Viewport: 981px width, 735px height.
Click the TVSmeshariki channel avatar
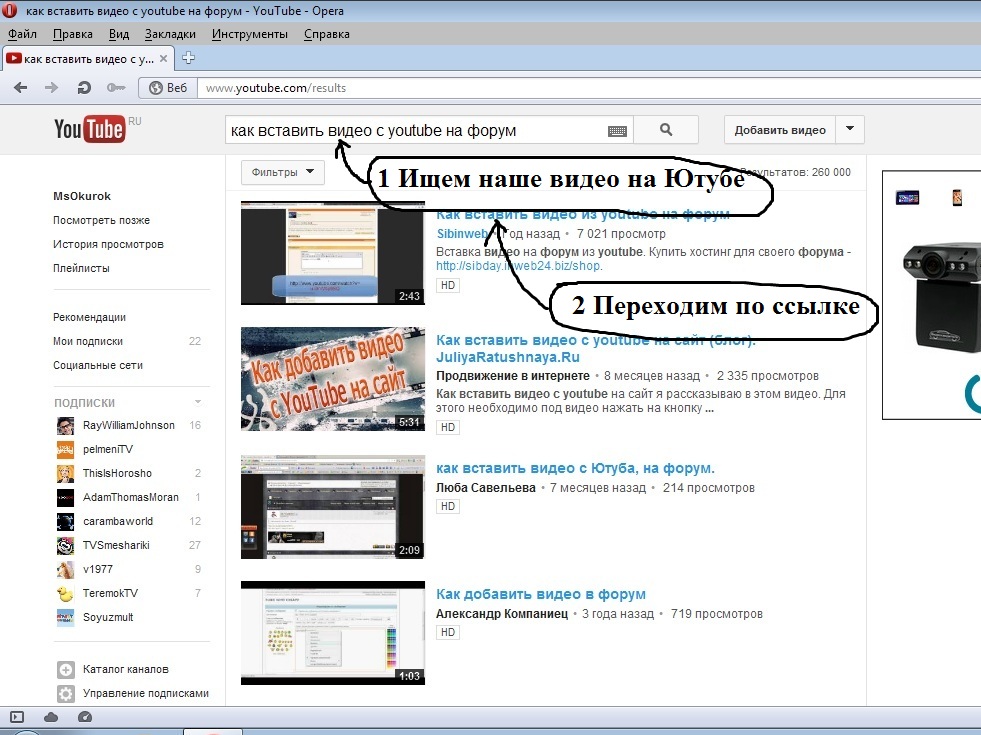[x=65, y=545]
